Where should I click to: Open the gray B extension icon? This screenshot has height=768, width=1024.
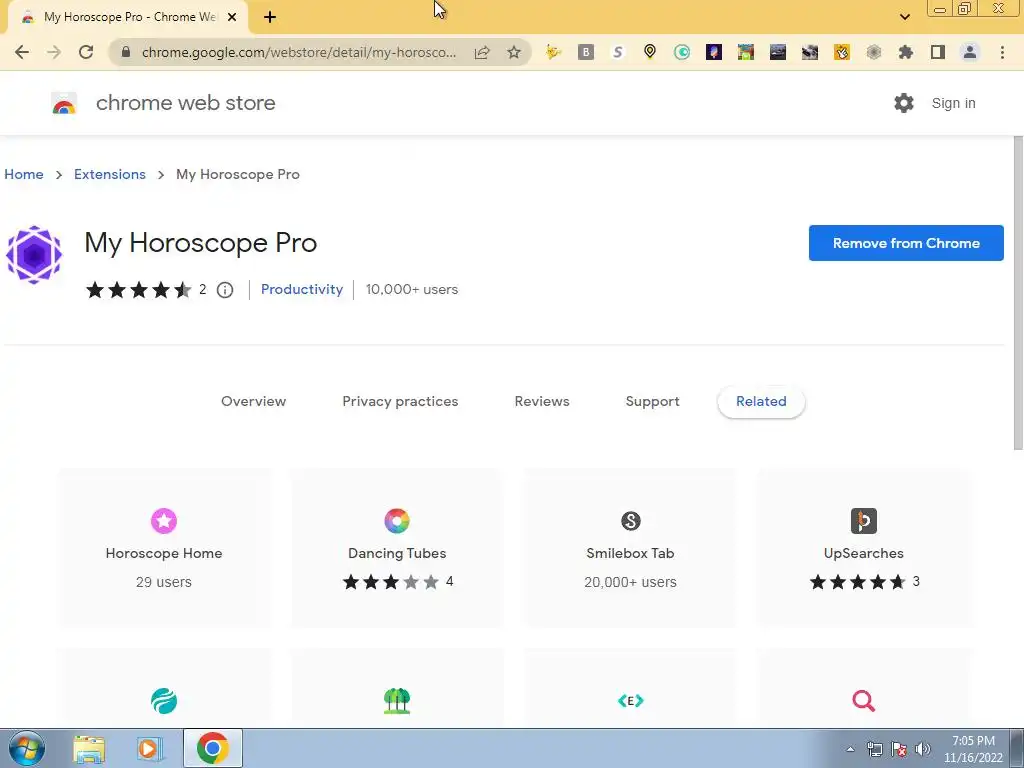tap(586, 52)
